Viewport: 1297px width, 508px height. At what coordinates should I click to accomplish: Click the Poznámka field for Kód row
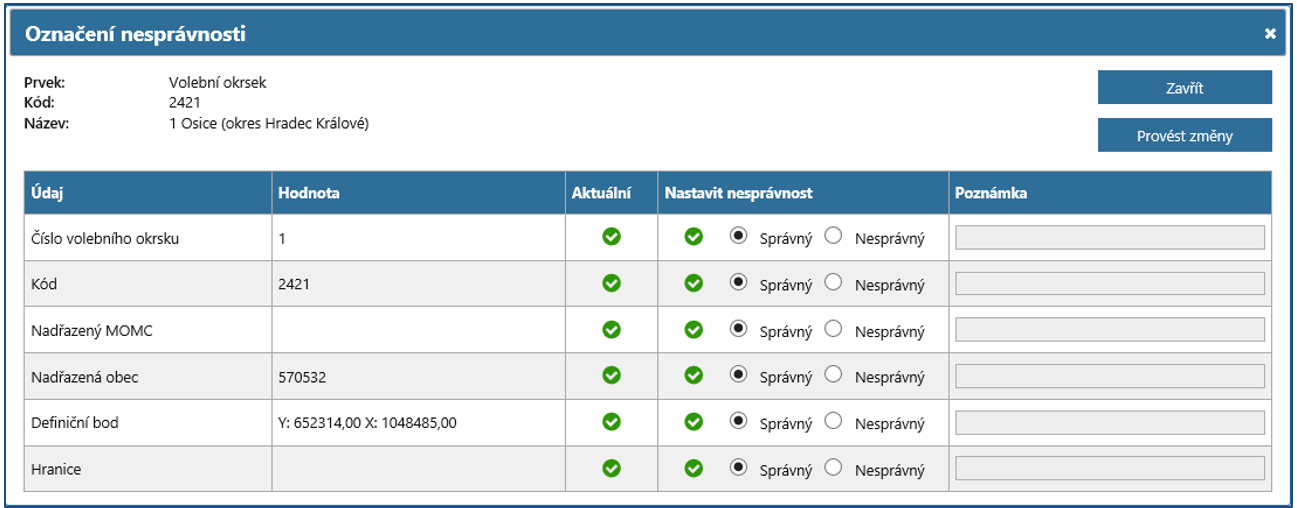(1110, 284)
